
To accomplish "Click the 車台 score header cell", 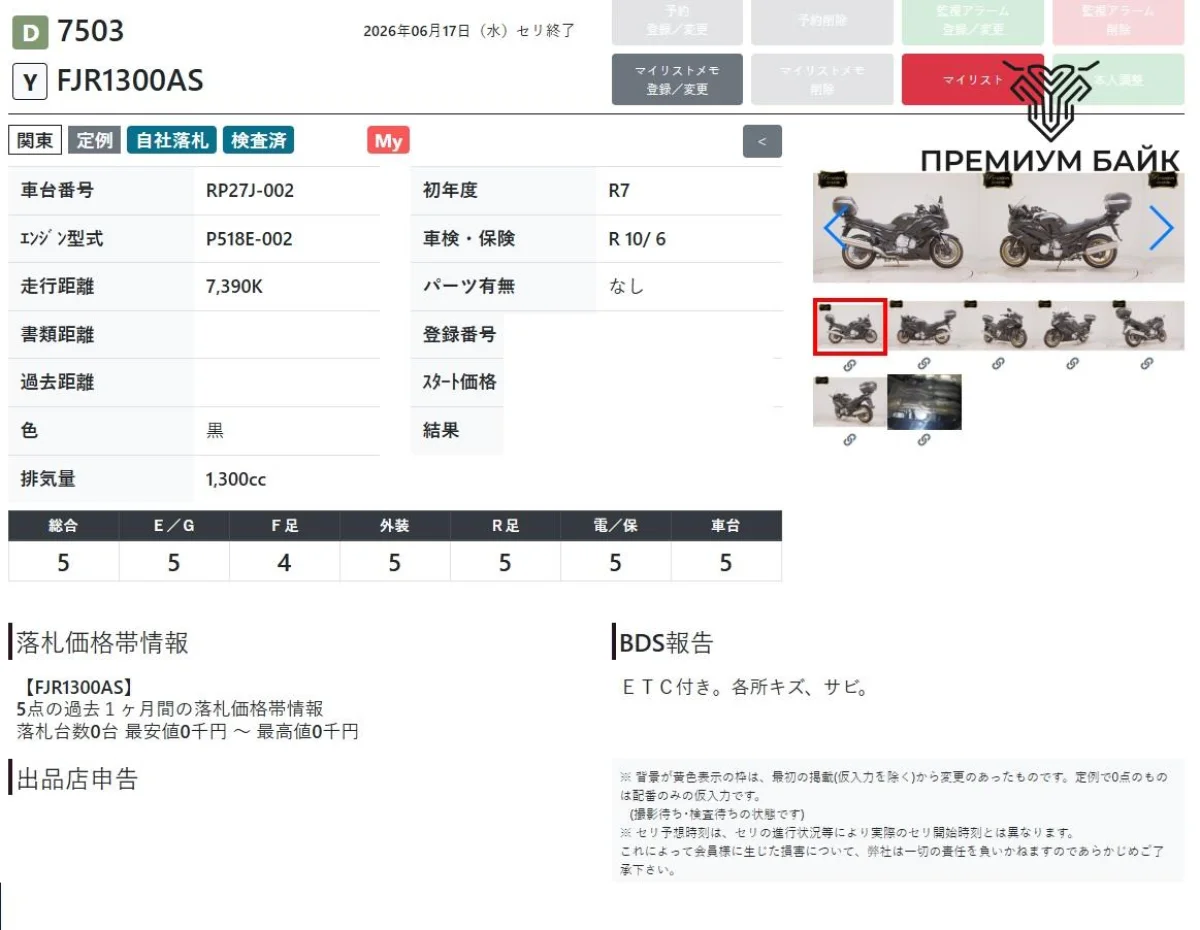I will 726,525.
